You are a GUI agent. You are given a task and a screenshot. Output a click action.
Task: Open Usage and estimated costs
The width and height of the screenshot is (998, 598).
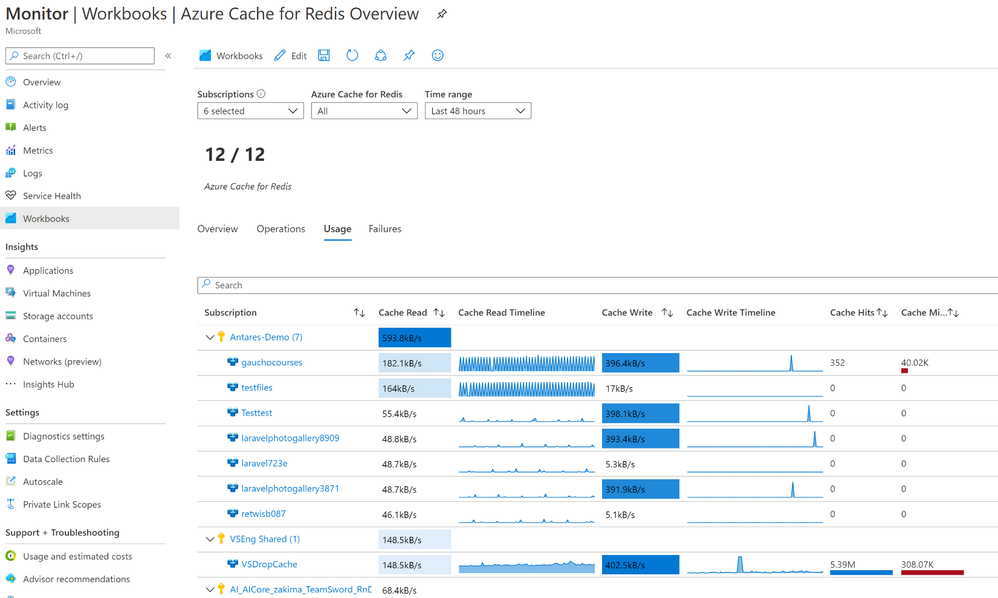click(78, 556)
